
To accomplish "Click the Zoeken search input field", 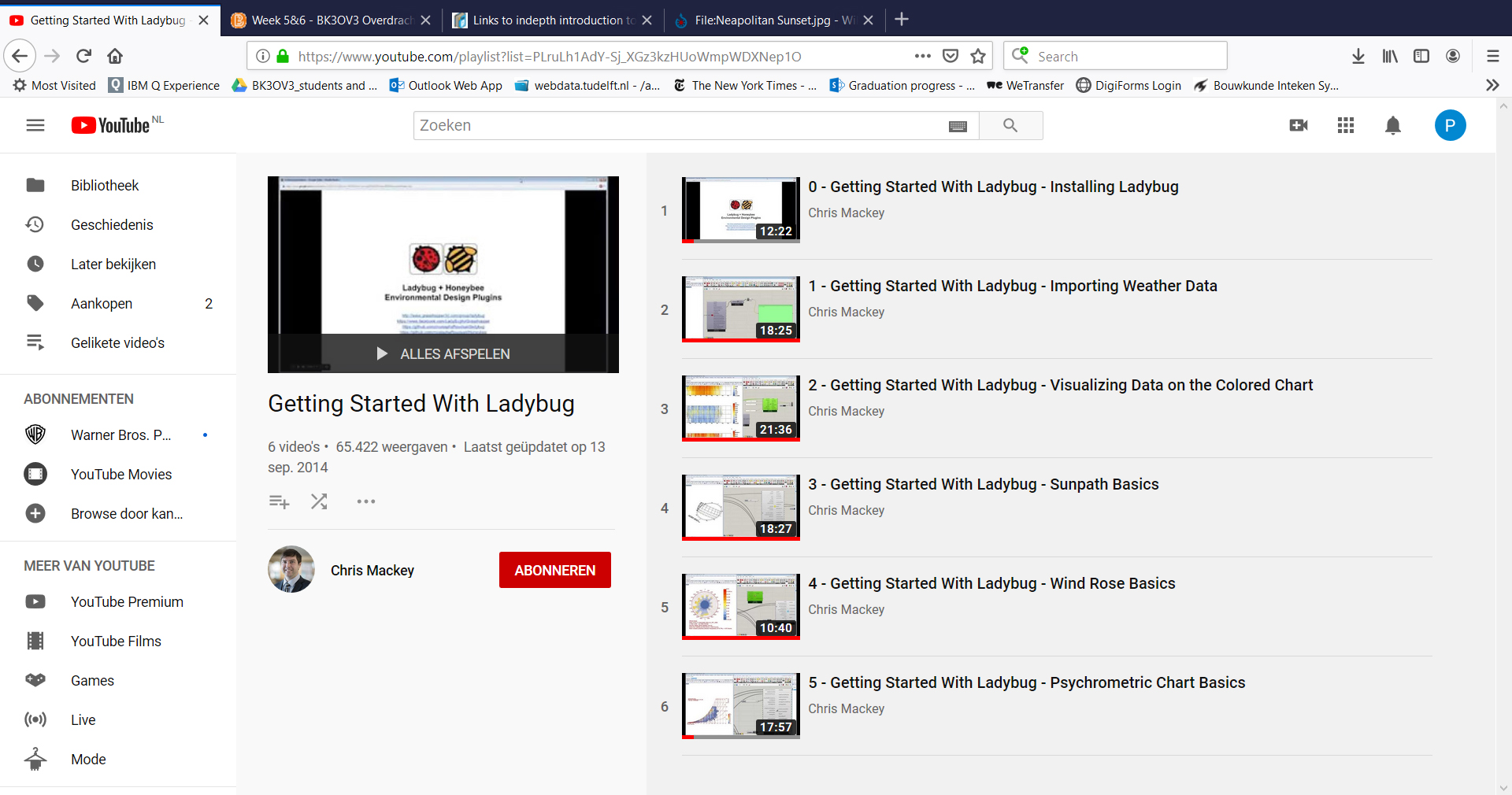I will pyautogui.click(x=677, y=125).
